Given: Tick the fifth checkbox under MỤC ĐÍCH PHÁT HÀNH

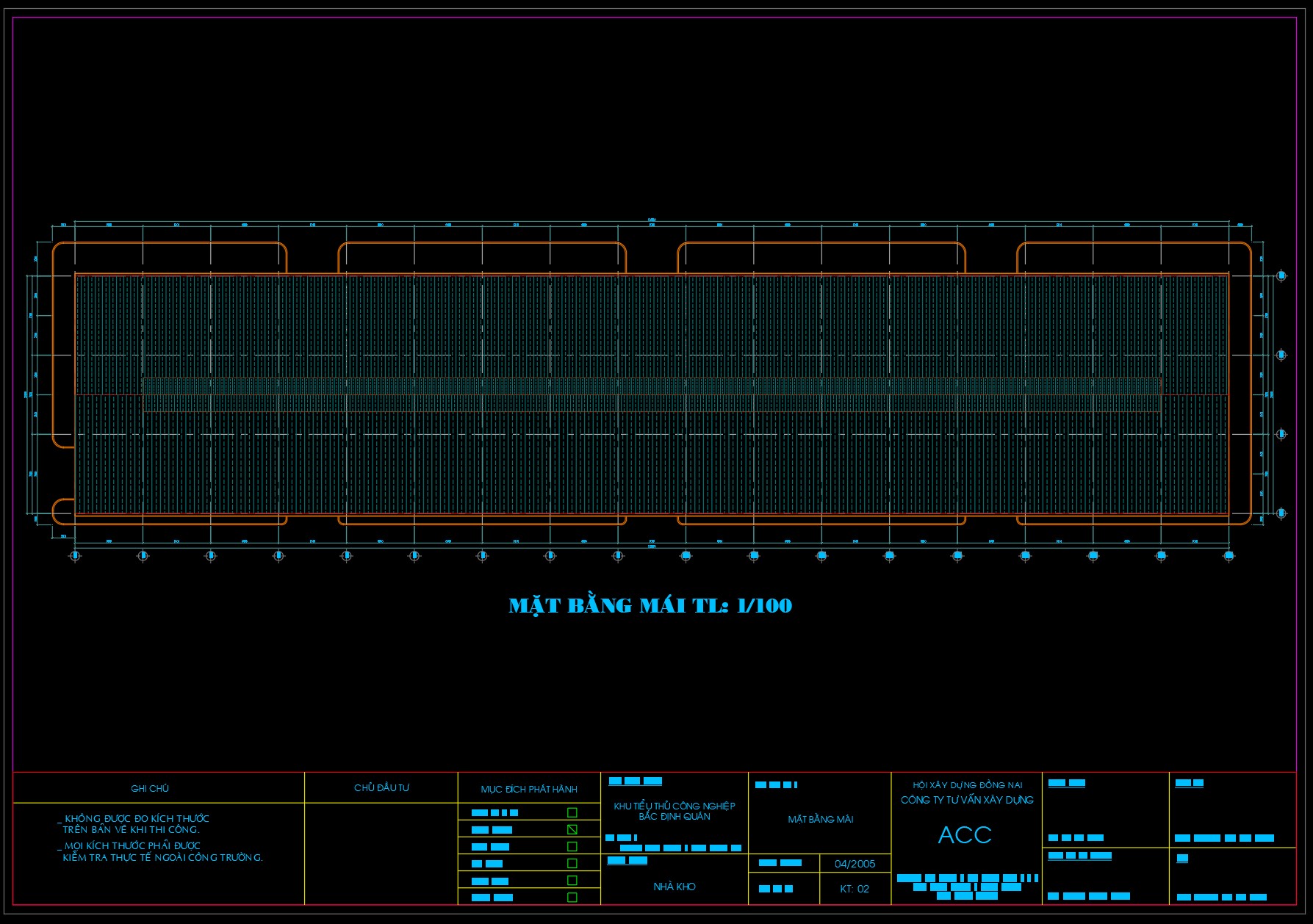Looking at the screenshot, I should pos(572,881).
